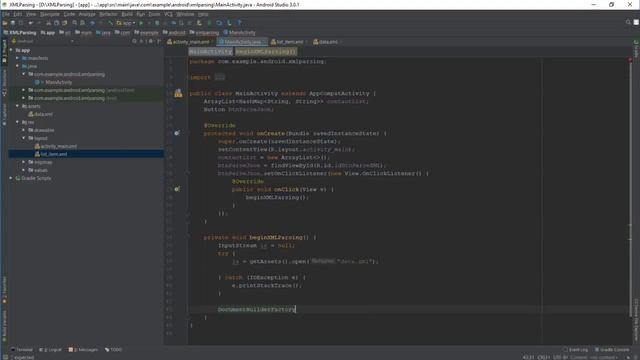Open the VCS menu
This screenshot has width=640, height=360.
point(168,14)
